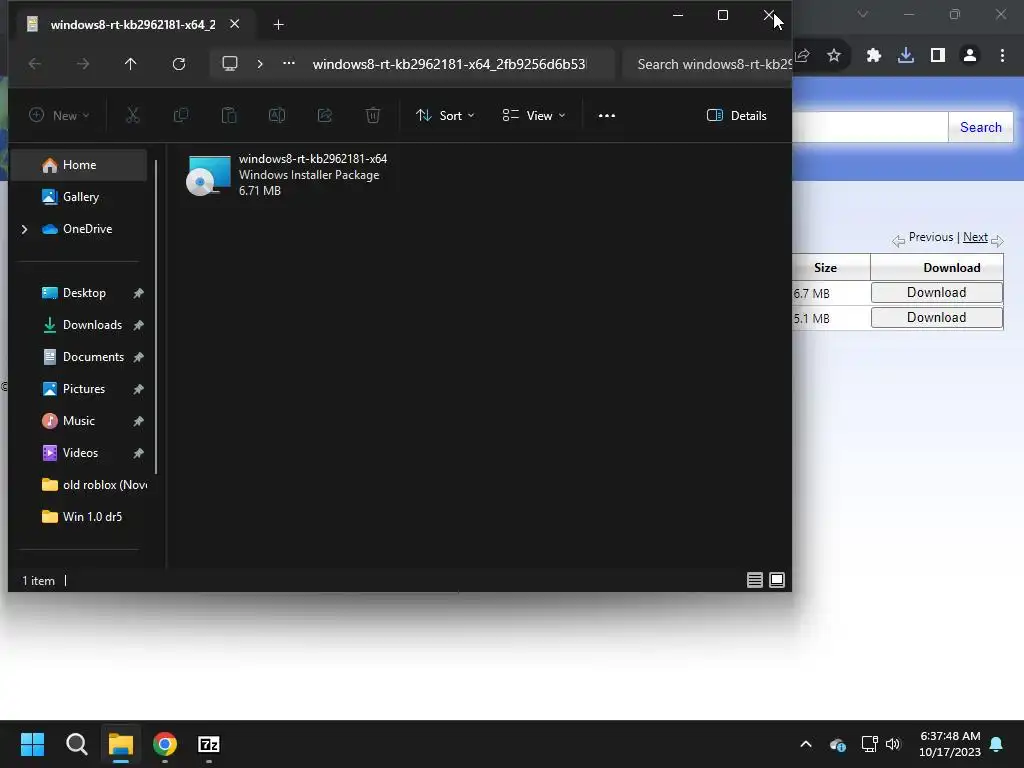Click Download button for 6.7 MB row

click(936, 293)
